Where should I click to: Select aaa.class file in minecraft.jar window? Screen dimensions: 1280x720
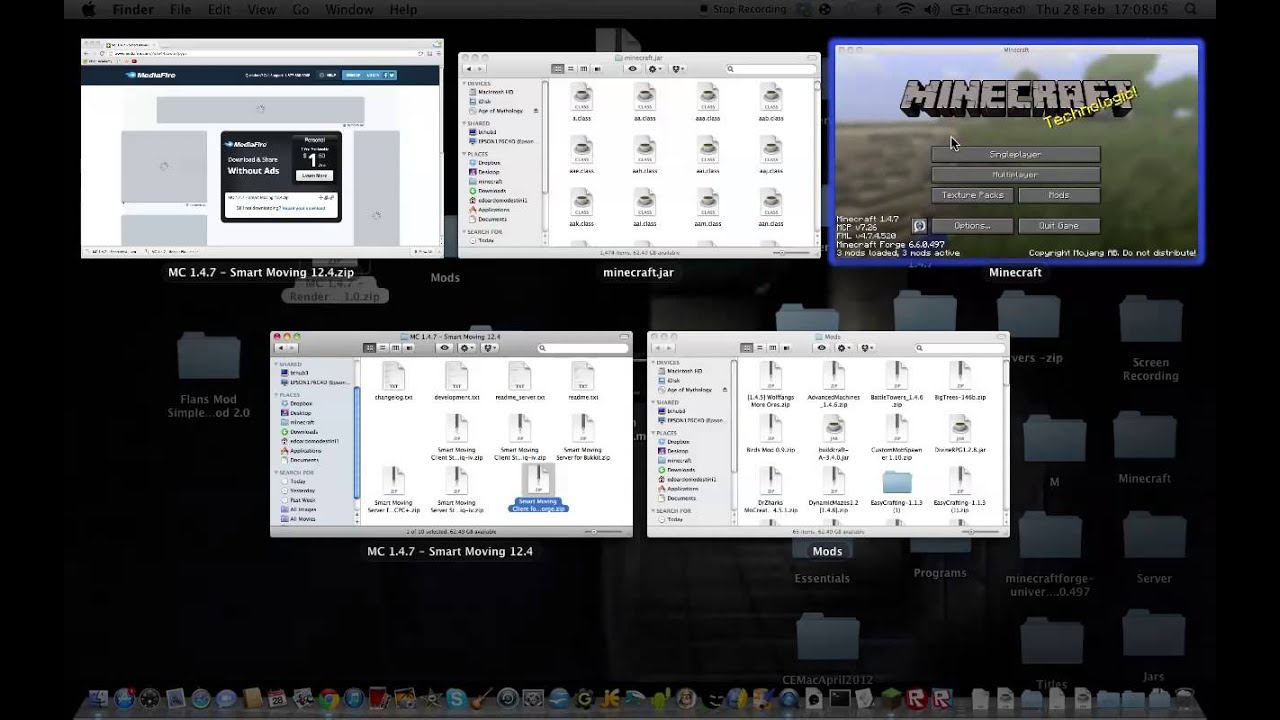click(x=707, y=104)
